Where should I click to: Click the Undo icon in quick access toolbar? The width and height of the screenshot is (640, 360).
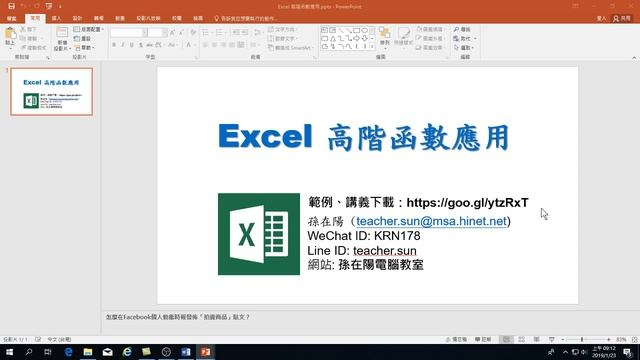tap(24, 6)
